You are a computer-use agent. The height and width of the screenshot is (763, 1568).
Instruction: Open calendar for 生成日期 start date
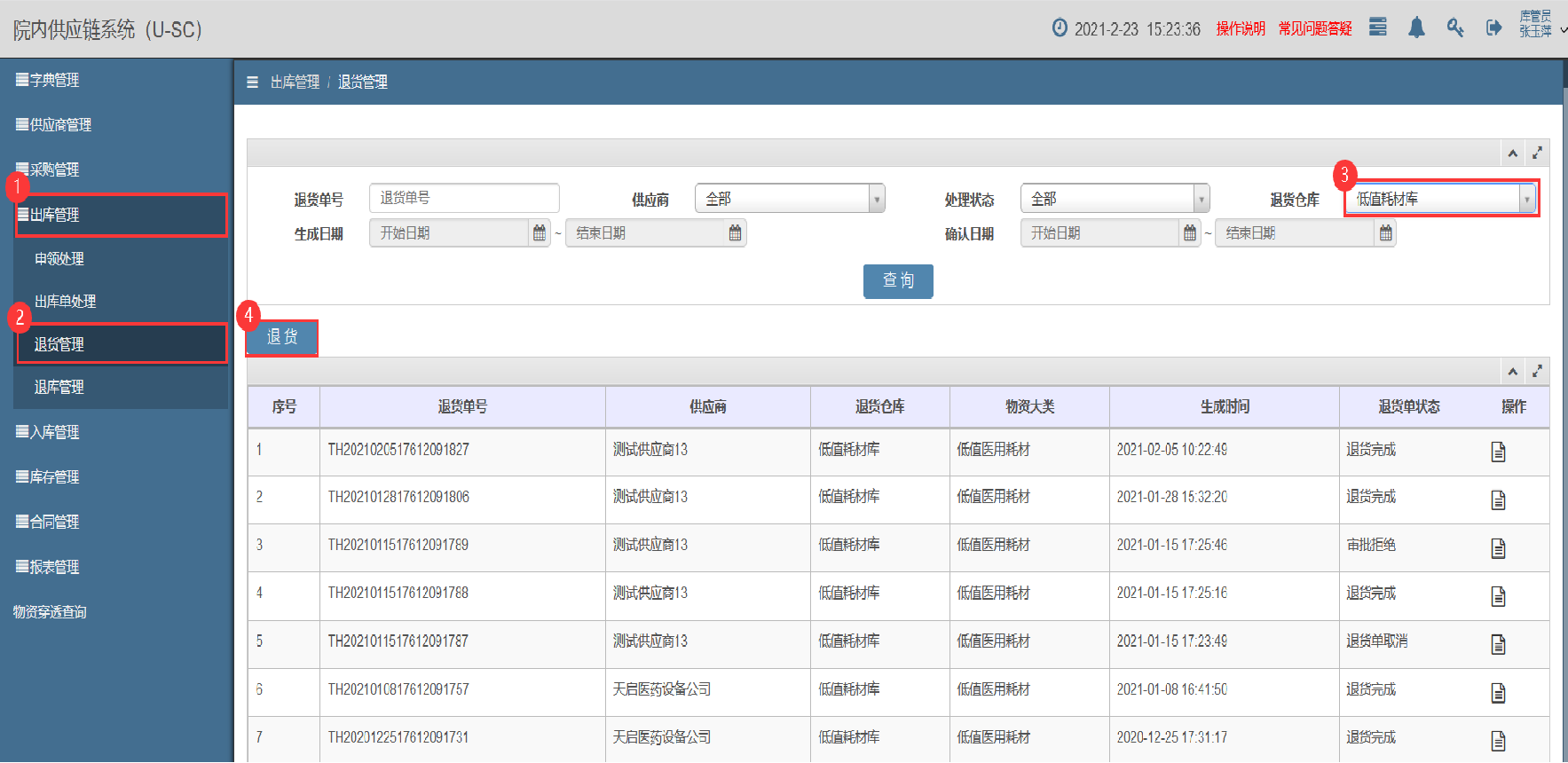pos(540,232)
